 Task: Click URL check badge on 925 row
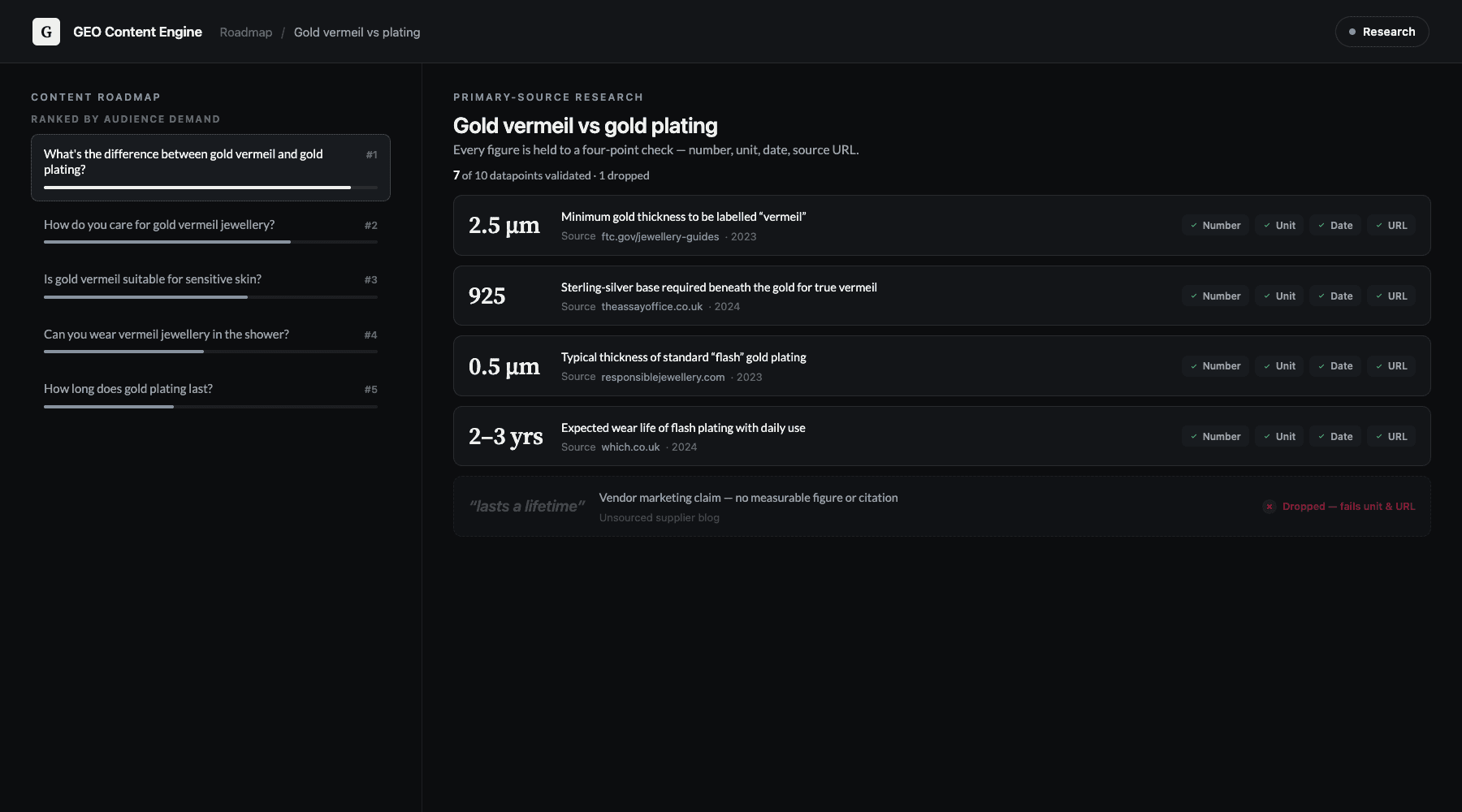tap(1391, 296)
